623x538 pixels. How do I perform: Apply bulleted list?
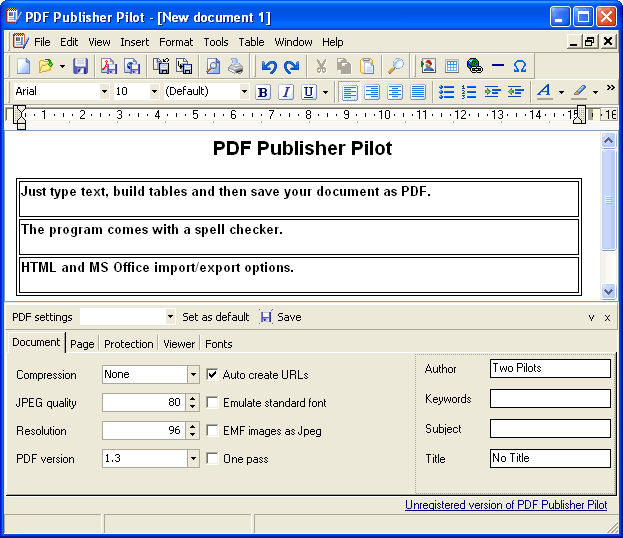[446, 92]
